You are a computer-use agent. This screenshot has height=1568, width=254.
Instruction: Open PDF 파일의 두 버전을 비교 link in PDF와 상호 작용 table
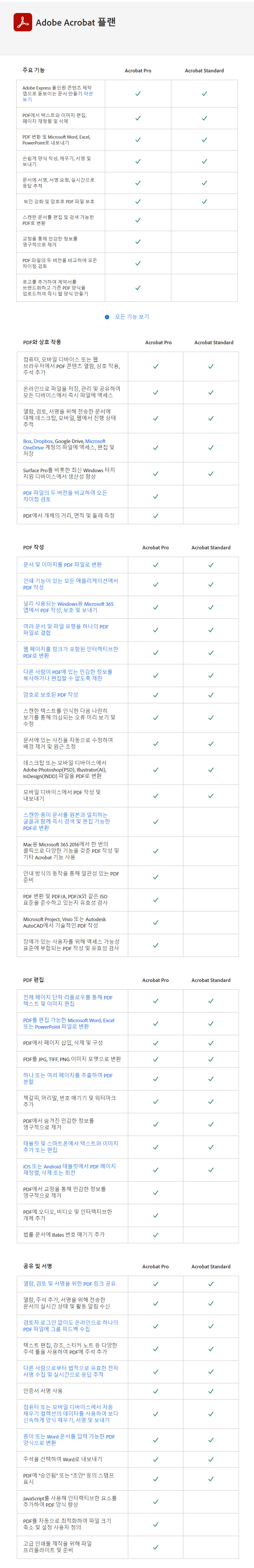(64, 496)
